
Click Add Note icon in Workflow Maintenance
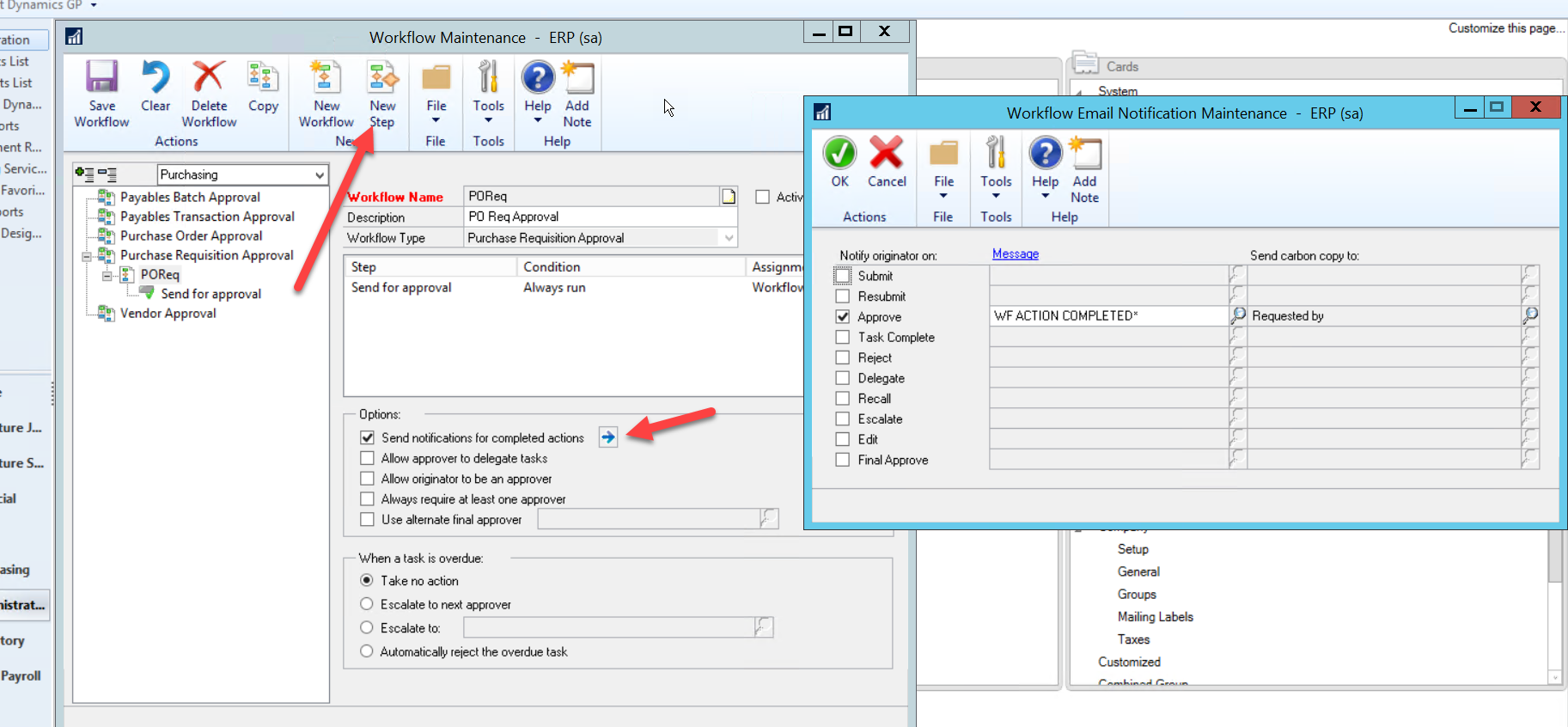point(577,77)
